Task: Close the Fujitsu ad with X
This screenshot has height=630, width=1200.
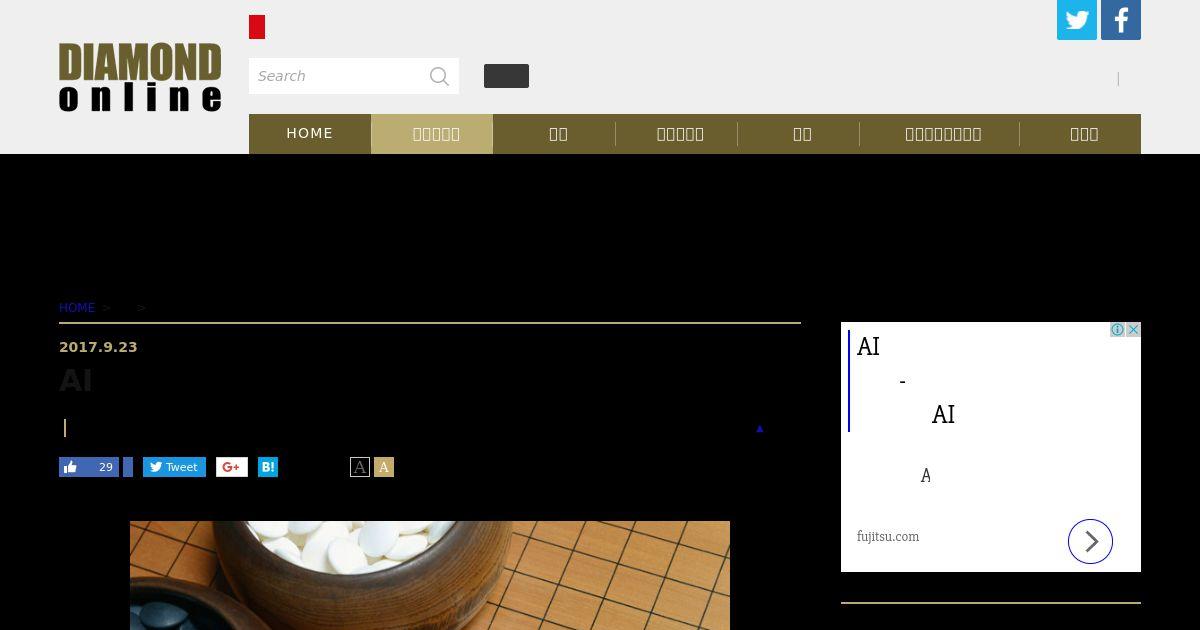Action: pos(1133,330)
